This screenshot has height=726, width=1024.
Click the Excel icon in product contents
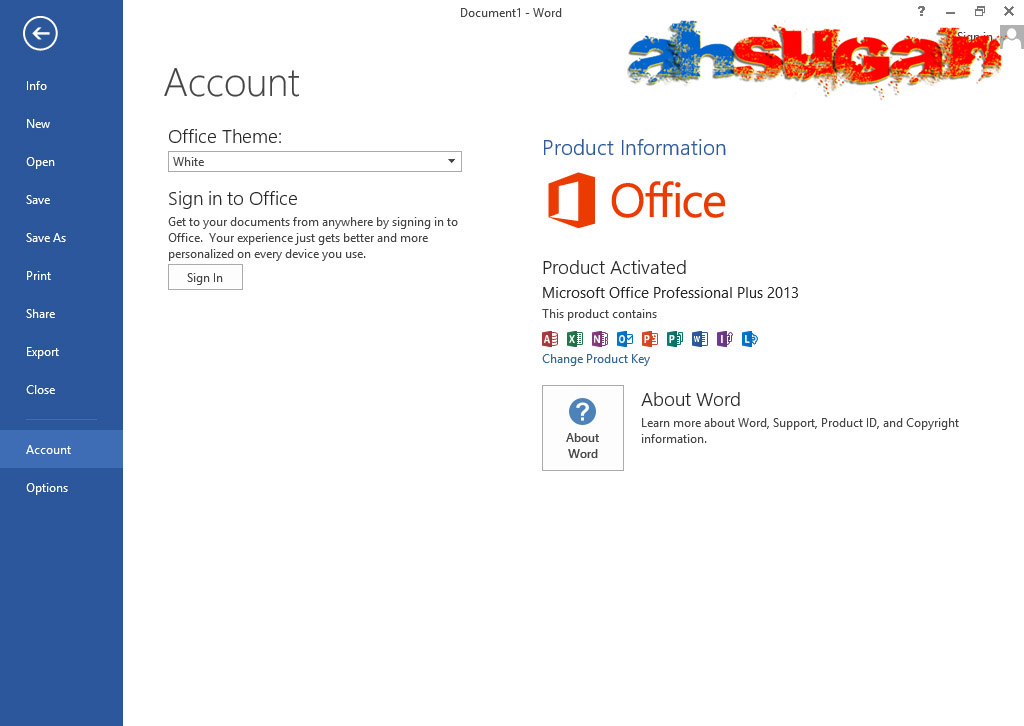574,339
